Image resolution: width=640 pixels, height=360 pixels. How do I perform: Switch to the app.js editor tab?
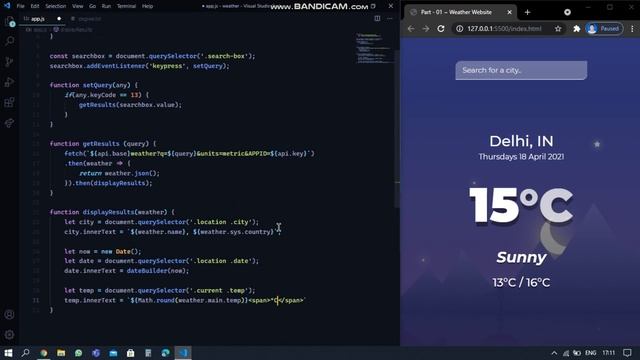(42, 18)
